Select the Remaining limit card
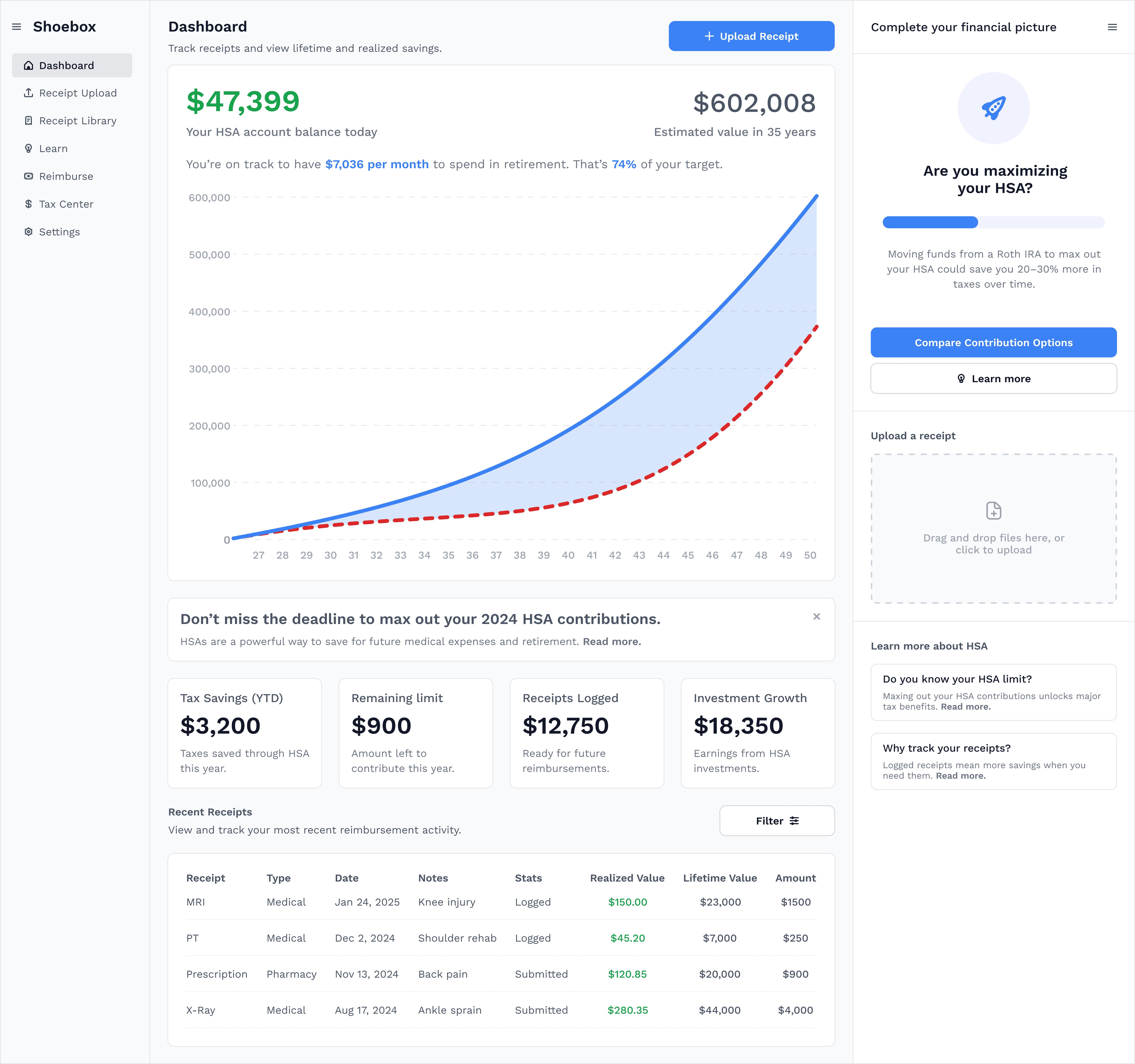 click(416, 733)
